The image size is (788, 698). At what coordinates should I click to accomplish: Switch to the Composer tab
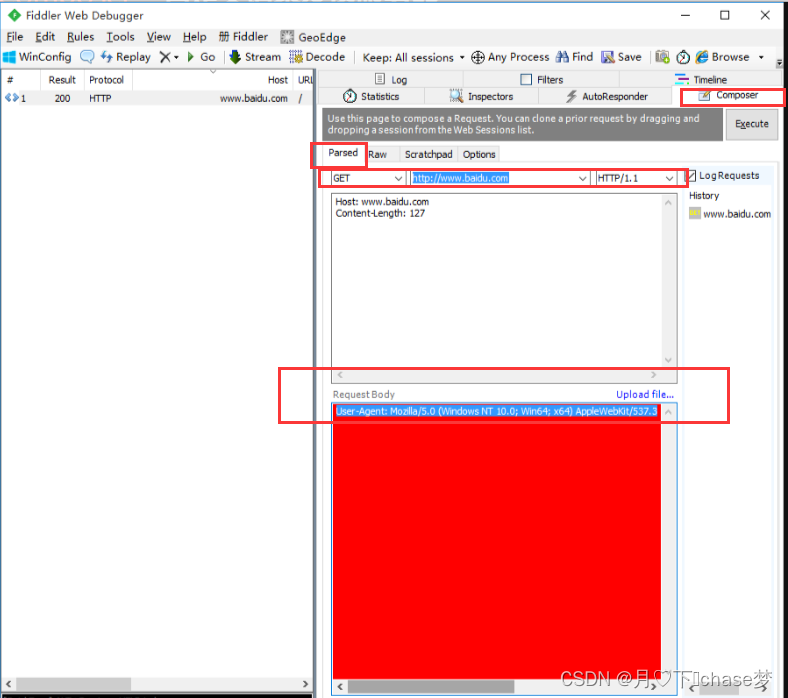[x=728, y=95]
